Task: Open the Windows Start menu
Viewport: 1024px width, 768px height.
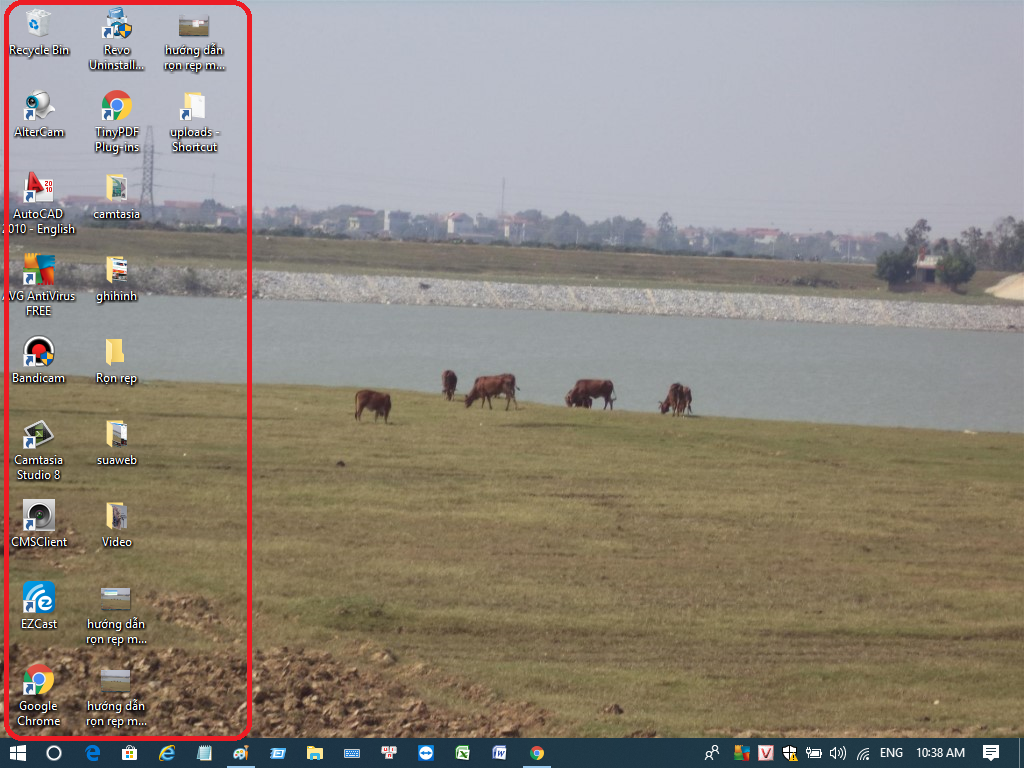Action: pyautogui.click(x=17, y=753)
